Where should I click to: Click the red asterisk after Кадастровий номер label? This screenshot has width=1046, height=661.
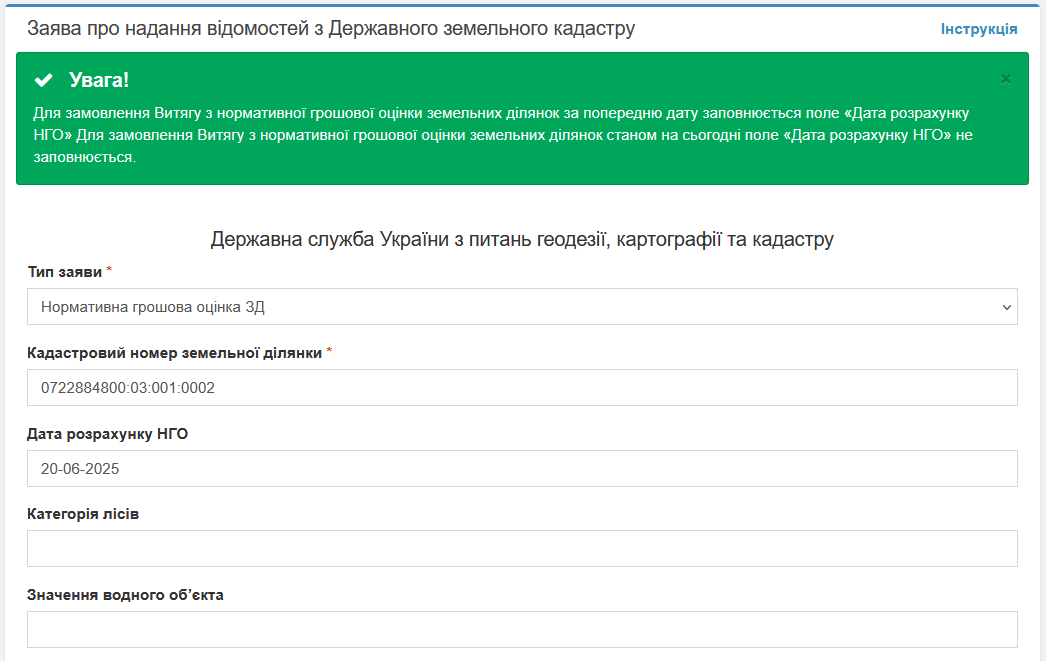(329, 352)
